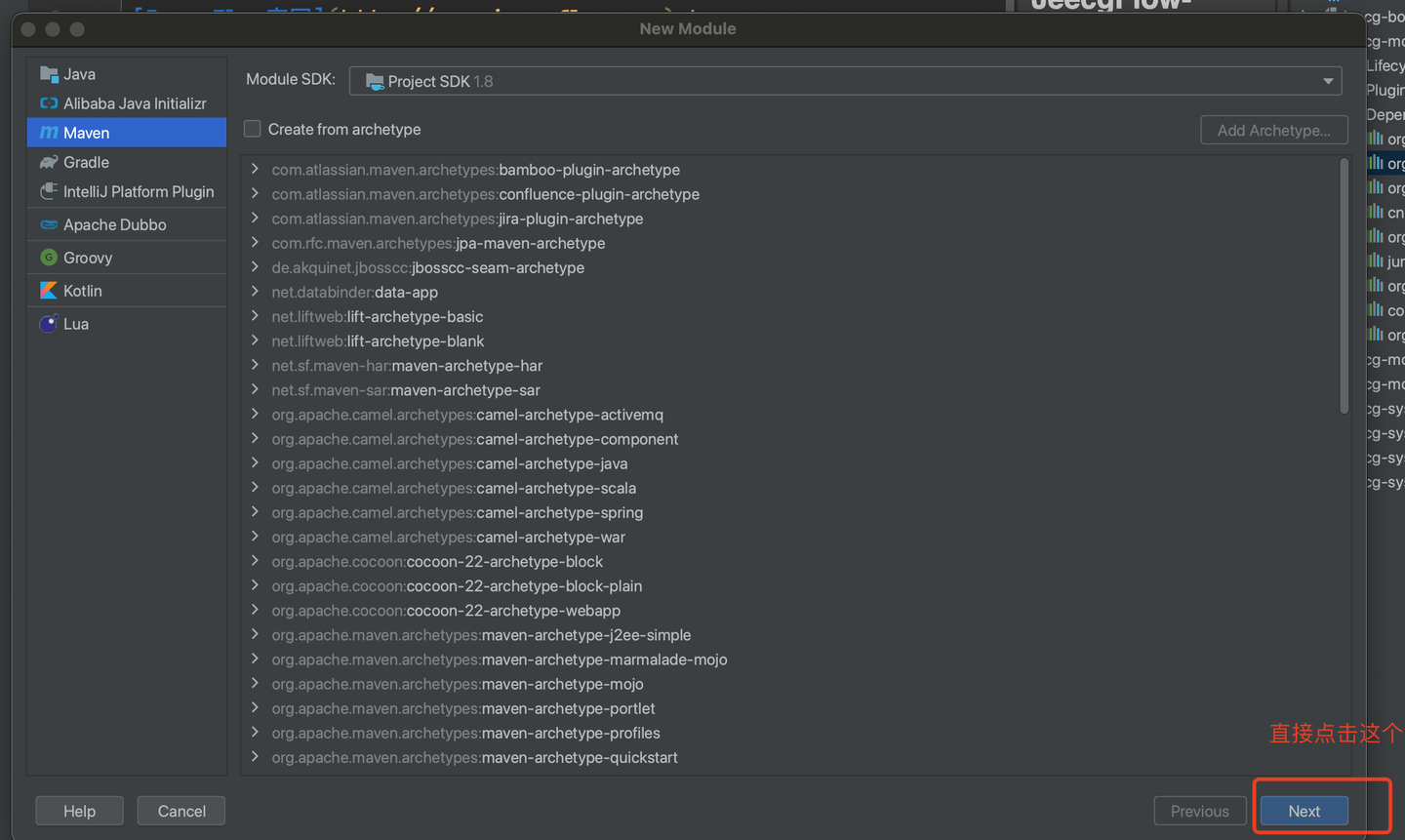Select Alibaba Java Initializr label
Screen dimensions: 1405x840
(x=135, y=103)
